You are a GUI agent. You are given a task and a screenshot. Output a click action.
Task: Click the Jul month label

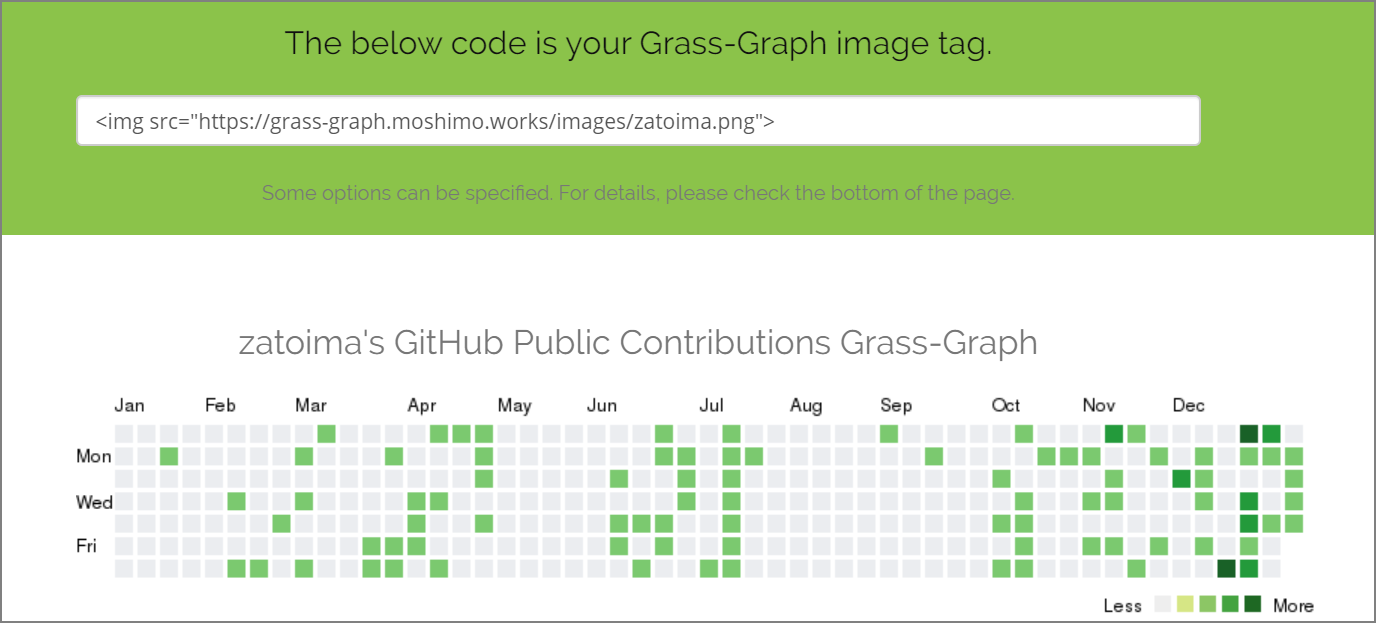pos(711,405)
